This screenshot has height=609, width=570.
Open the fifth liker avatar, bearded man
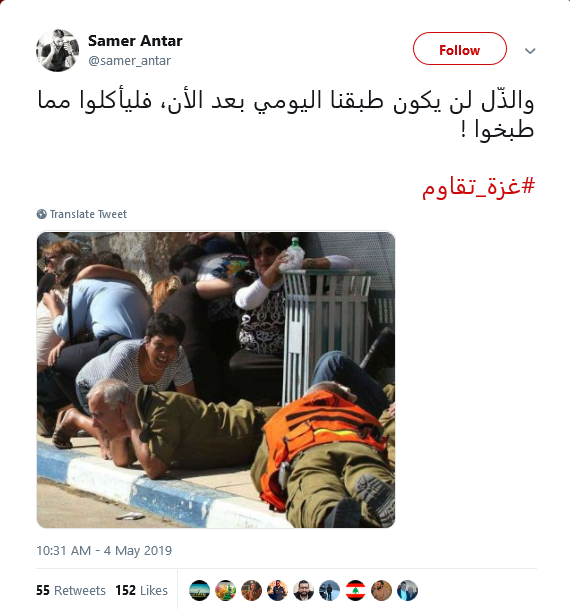[x=303, y=590]
